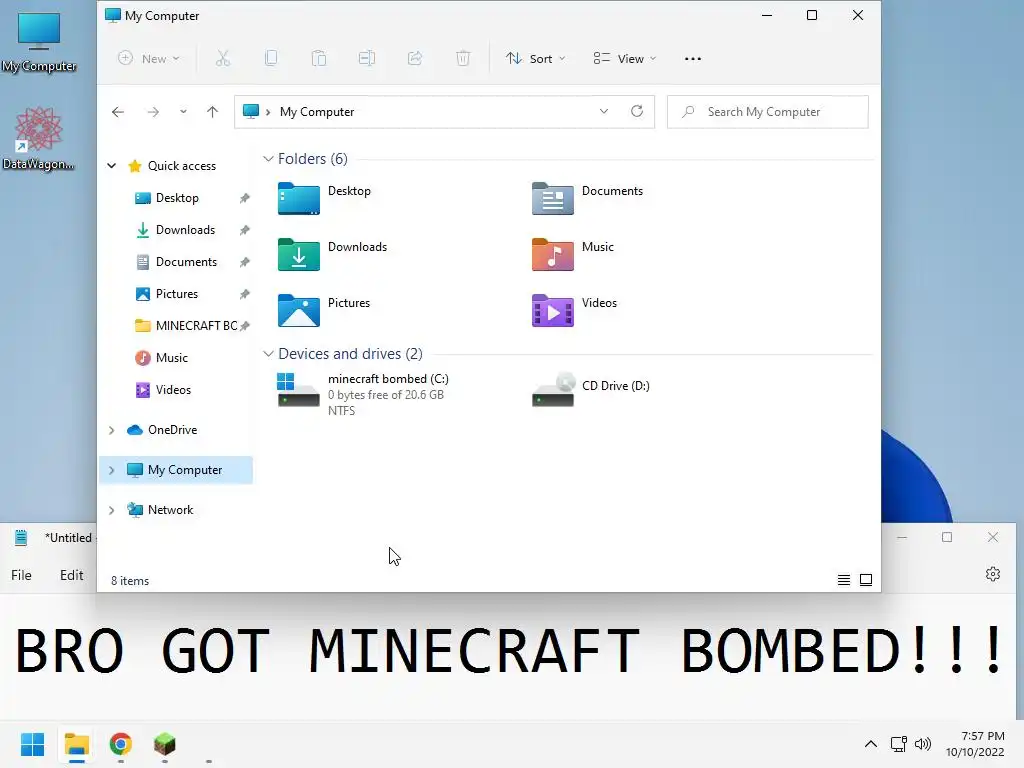The height and width of the screenshot is (768, 1024).
Task: Click the Rename icon in toolbar
Action: point(367,59)
